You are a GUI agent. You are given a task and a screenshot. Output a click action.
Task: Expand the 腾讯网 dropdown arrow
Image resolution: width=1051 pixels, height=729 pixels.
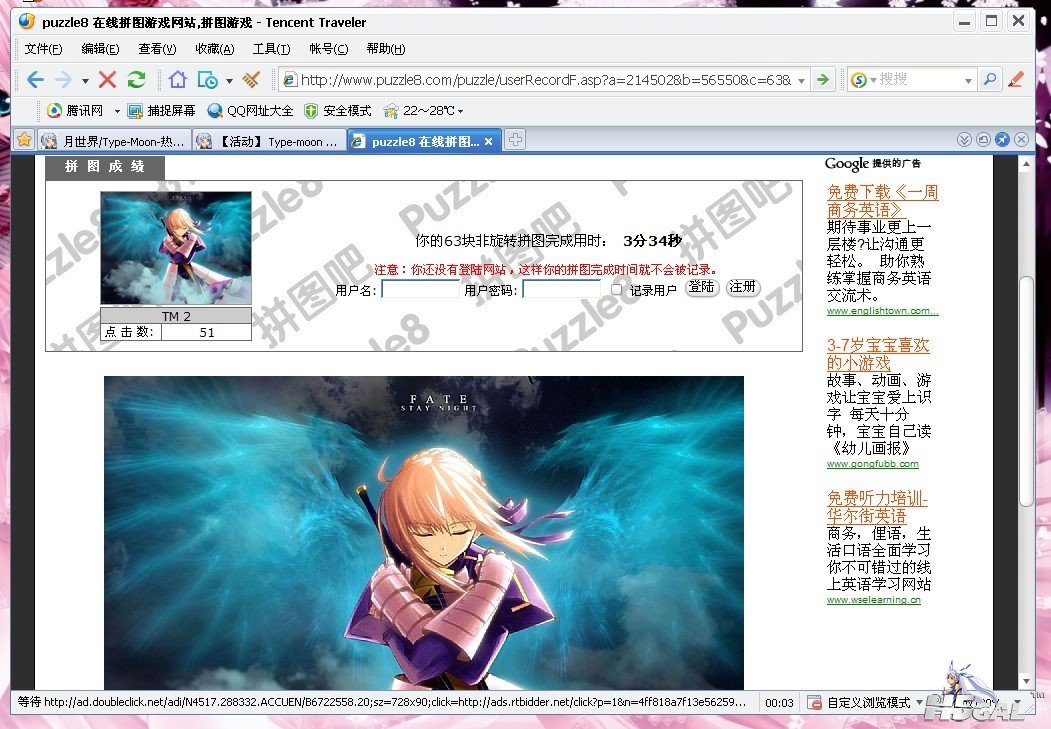117,111
